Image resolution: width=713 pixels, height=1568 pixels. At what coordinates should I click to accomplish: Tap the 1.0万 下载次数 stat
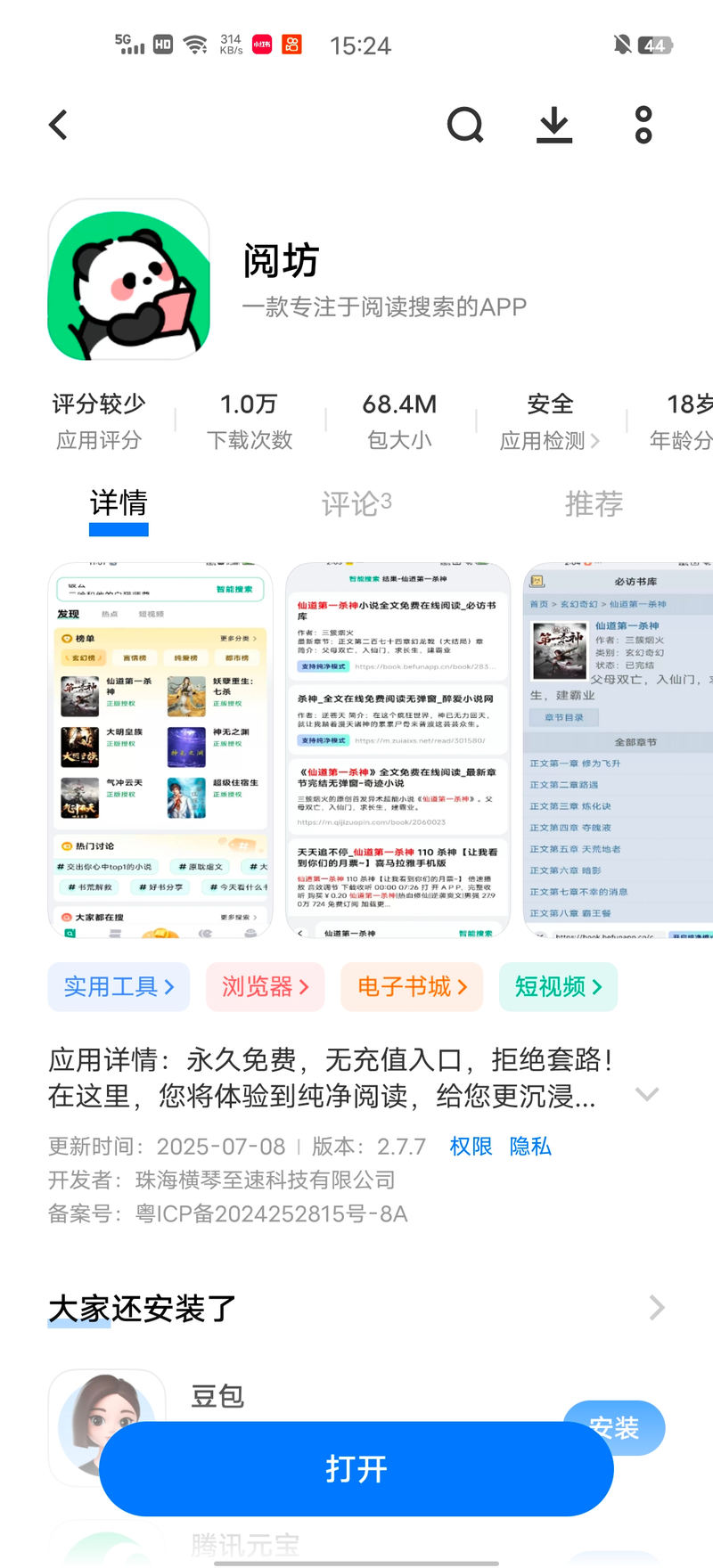250,421
